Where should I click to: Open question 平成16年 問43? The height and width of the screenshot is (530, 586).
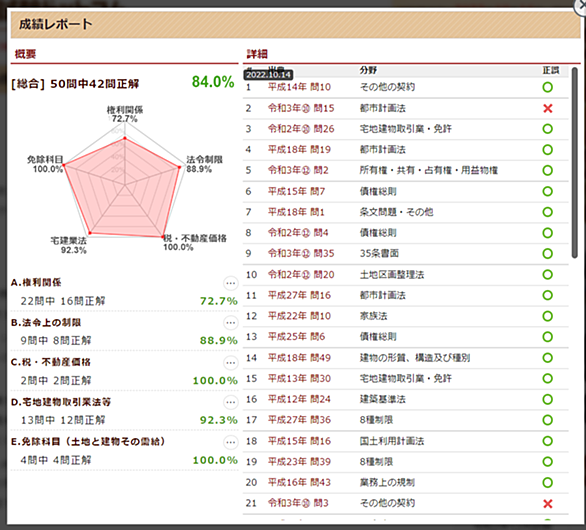pos(299,483)
